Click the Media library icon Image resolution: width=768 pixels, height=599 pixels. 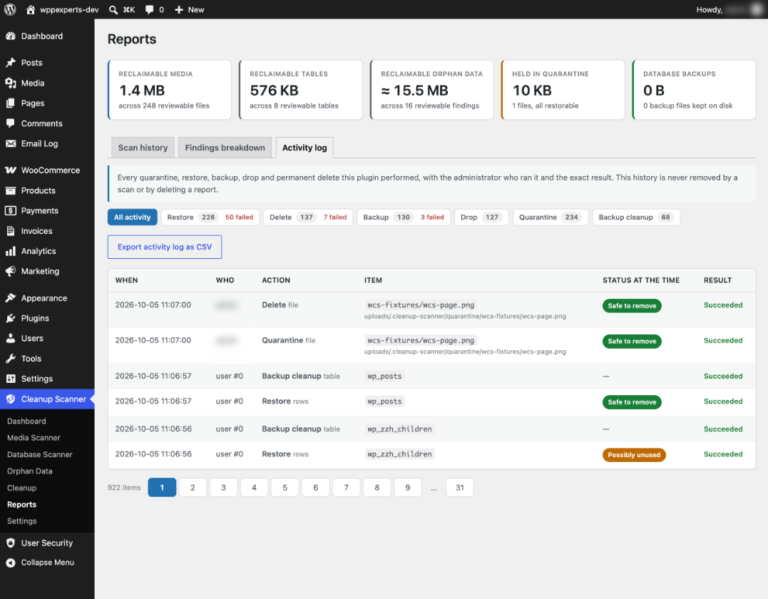[10, 83]
